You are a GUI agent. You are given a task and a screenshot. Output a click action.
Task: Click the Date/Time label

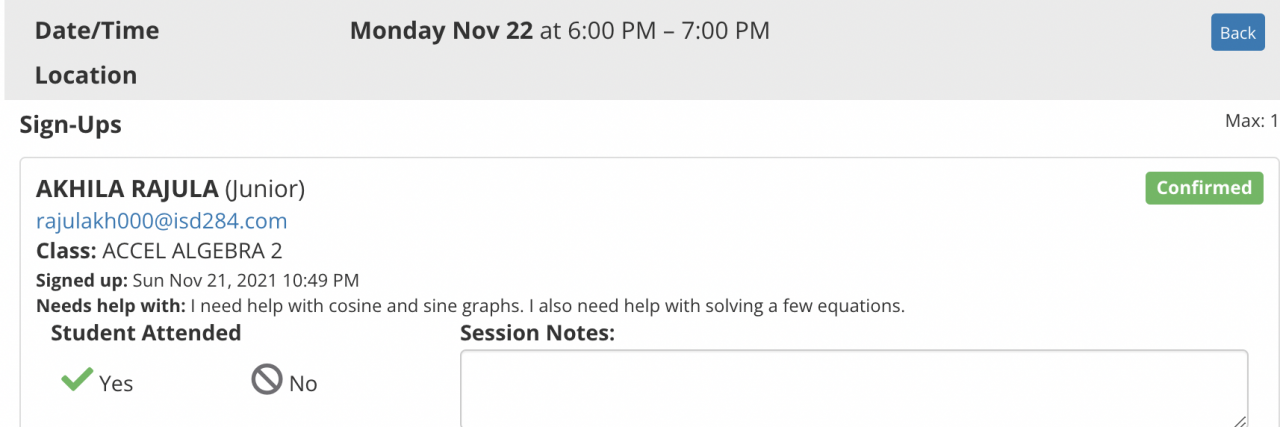[97, 31]
